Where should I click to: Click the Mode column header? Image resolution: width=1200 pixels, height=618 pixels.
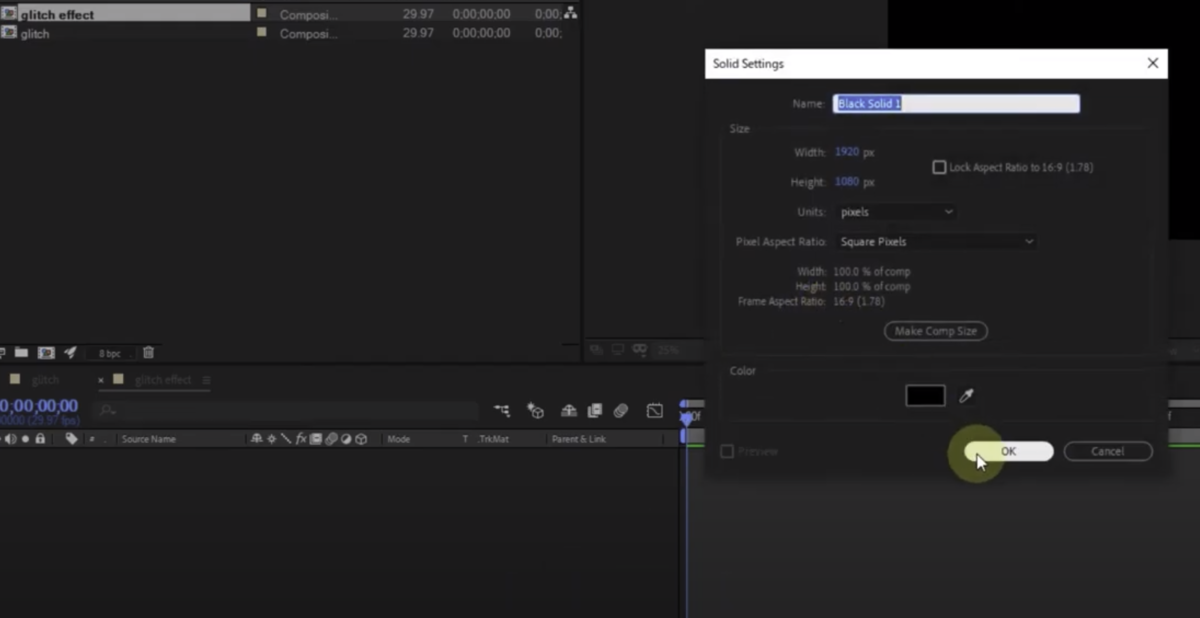[x=399, y=439]
